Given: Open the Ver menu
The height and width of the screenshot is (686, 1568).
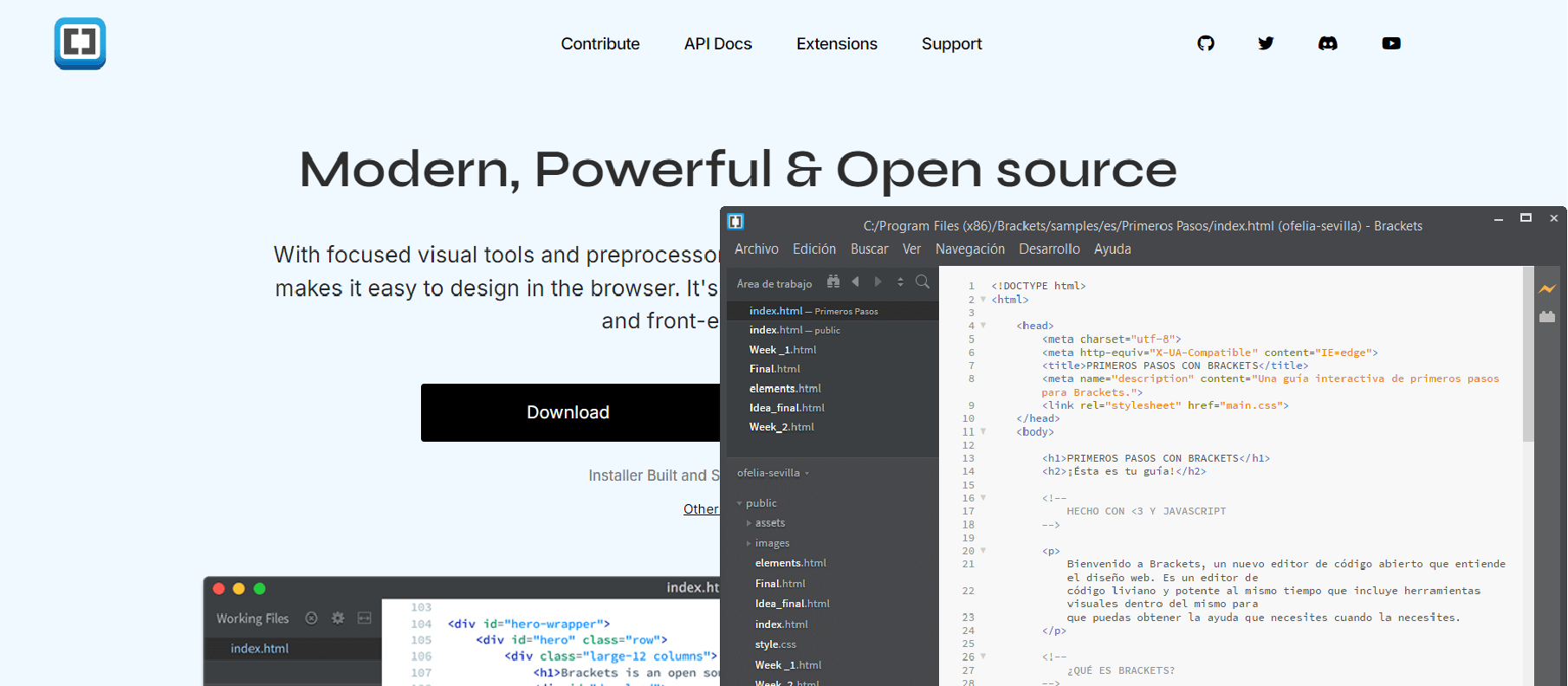Looking at the screenshot, I should 911,249.
